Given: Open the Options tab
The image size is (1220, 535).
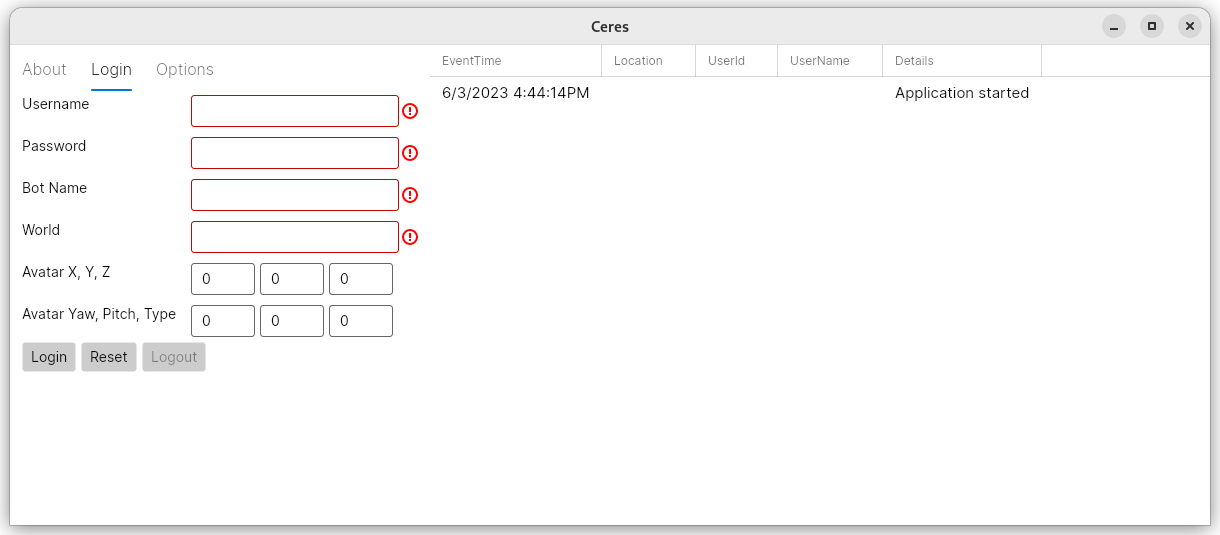Looking at the screenshot, I should [185, 69].
